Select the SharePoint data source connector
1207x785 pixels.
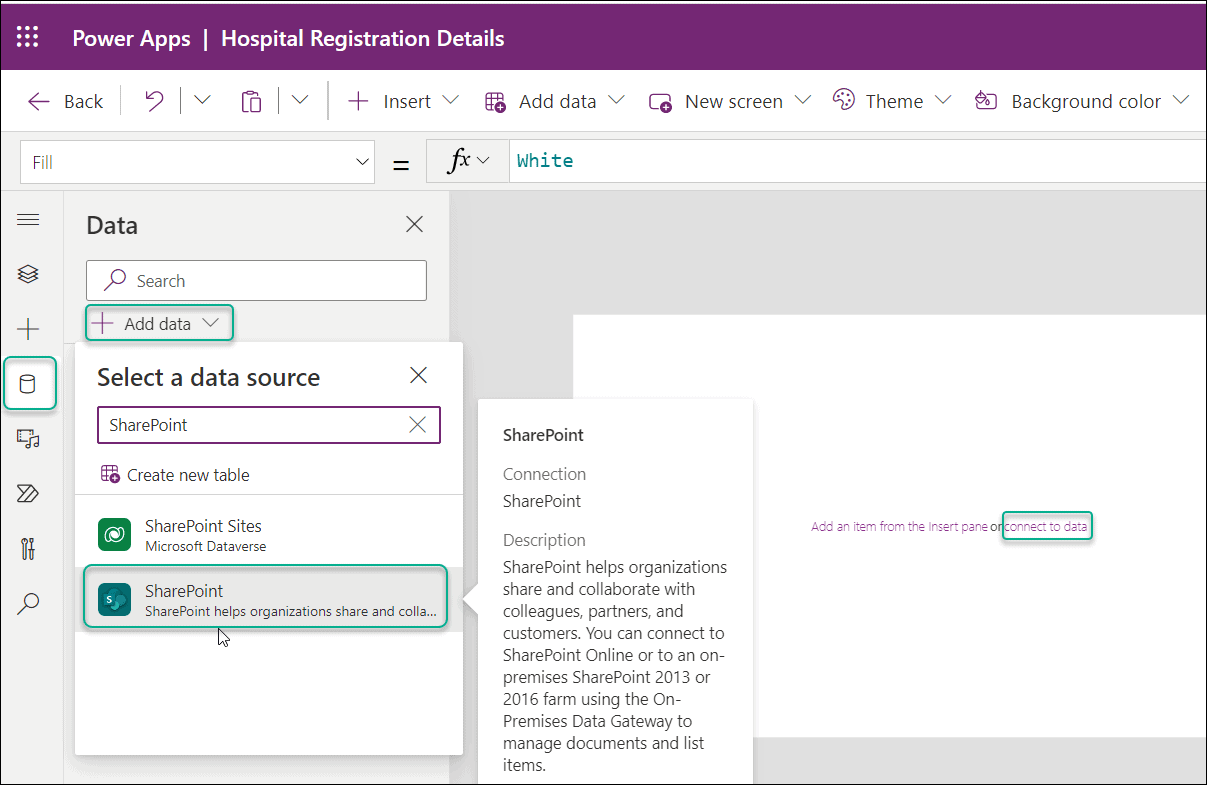coord(265,598)
